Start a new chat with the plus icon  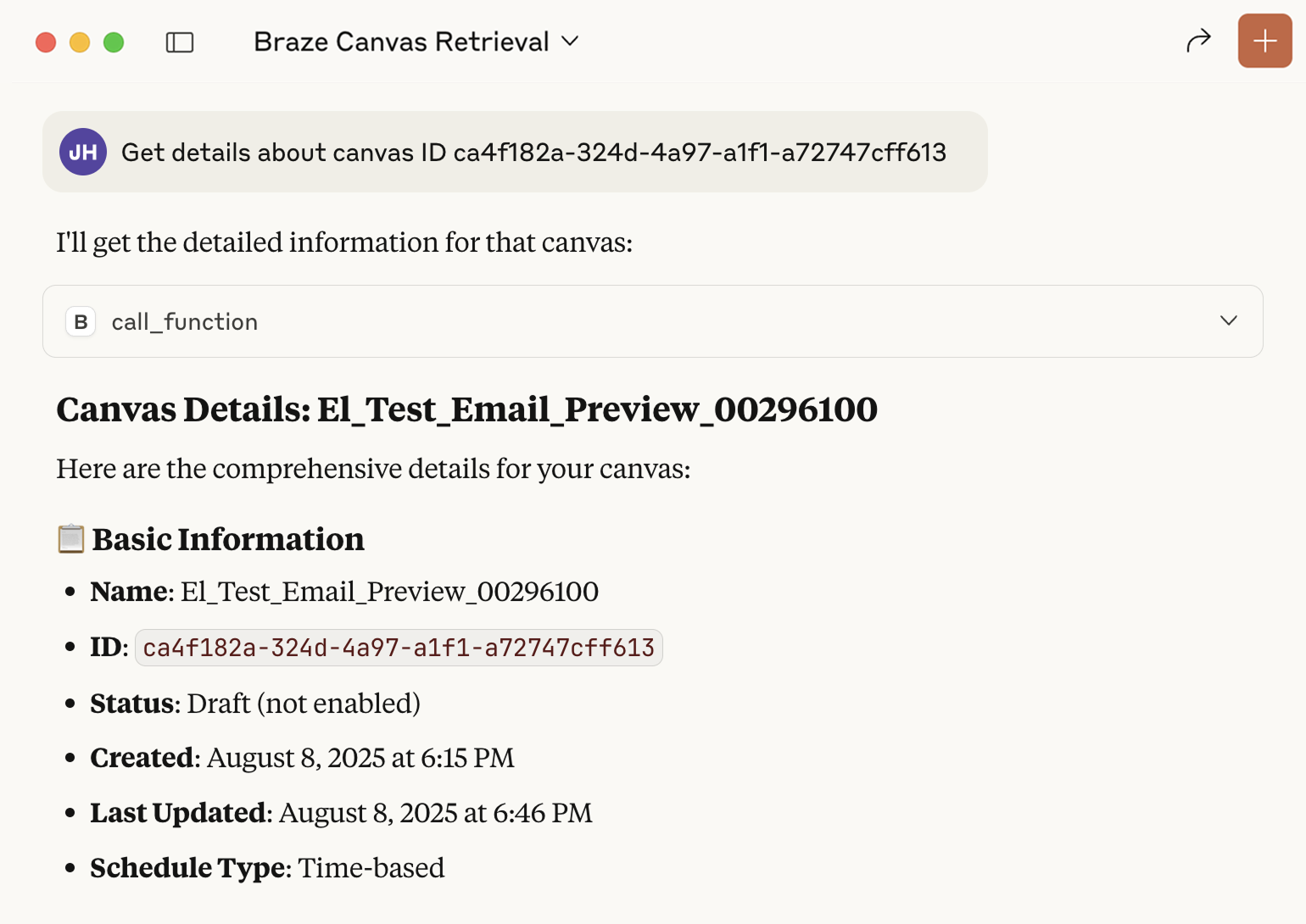point(1264,40)
